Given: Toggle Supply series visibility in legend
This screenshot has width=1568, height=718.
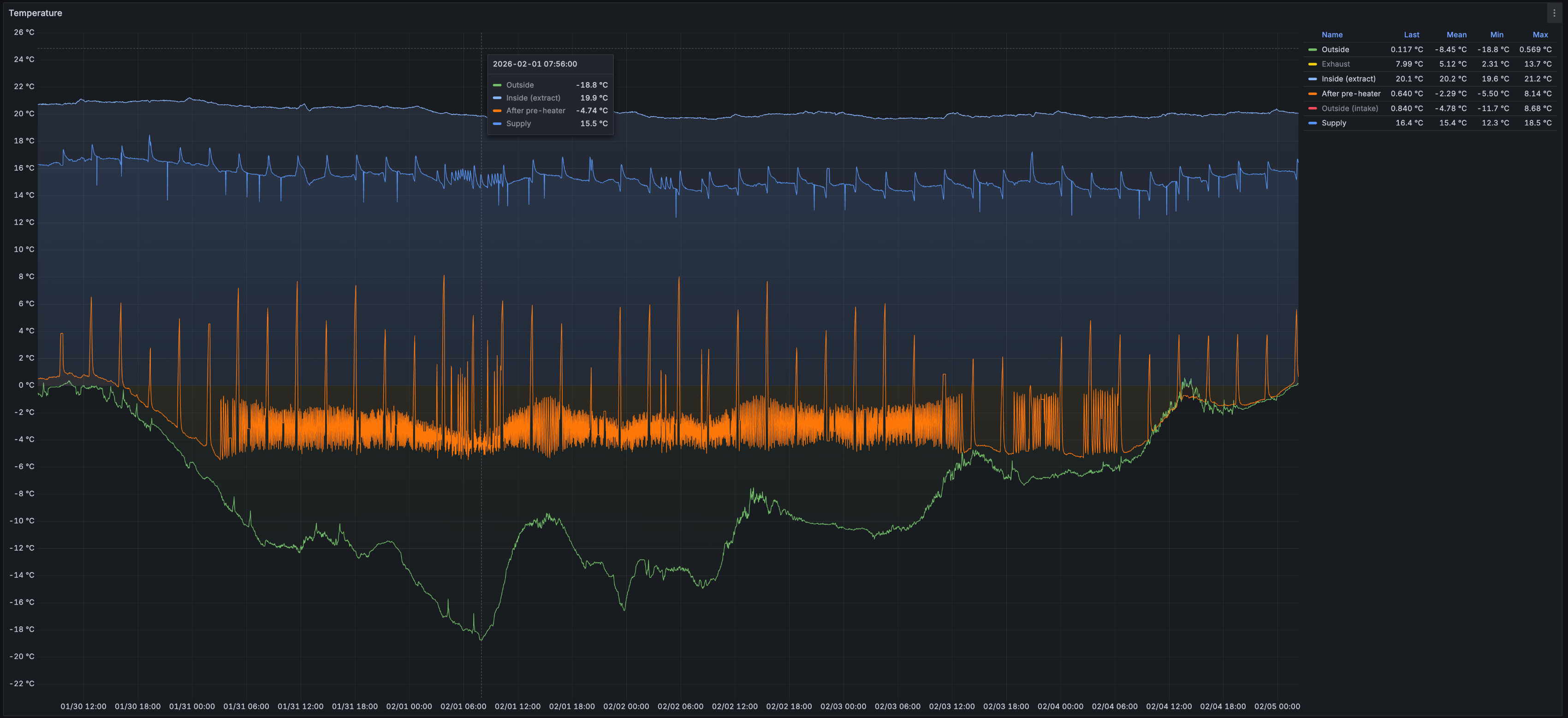Looking at the screenshot, I should (x=1334, y=123).
